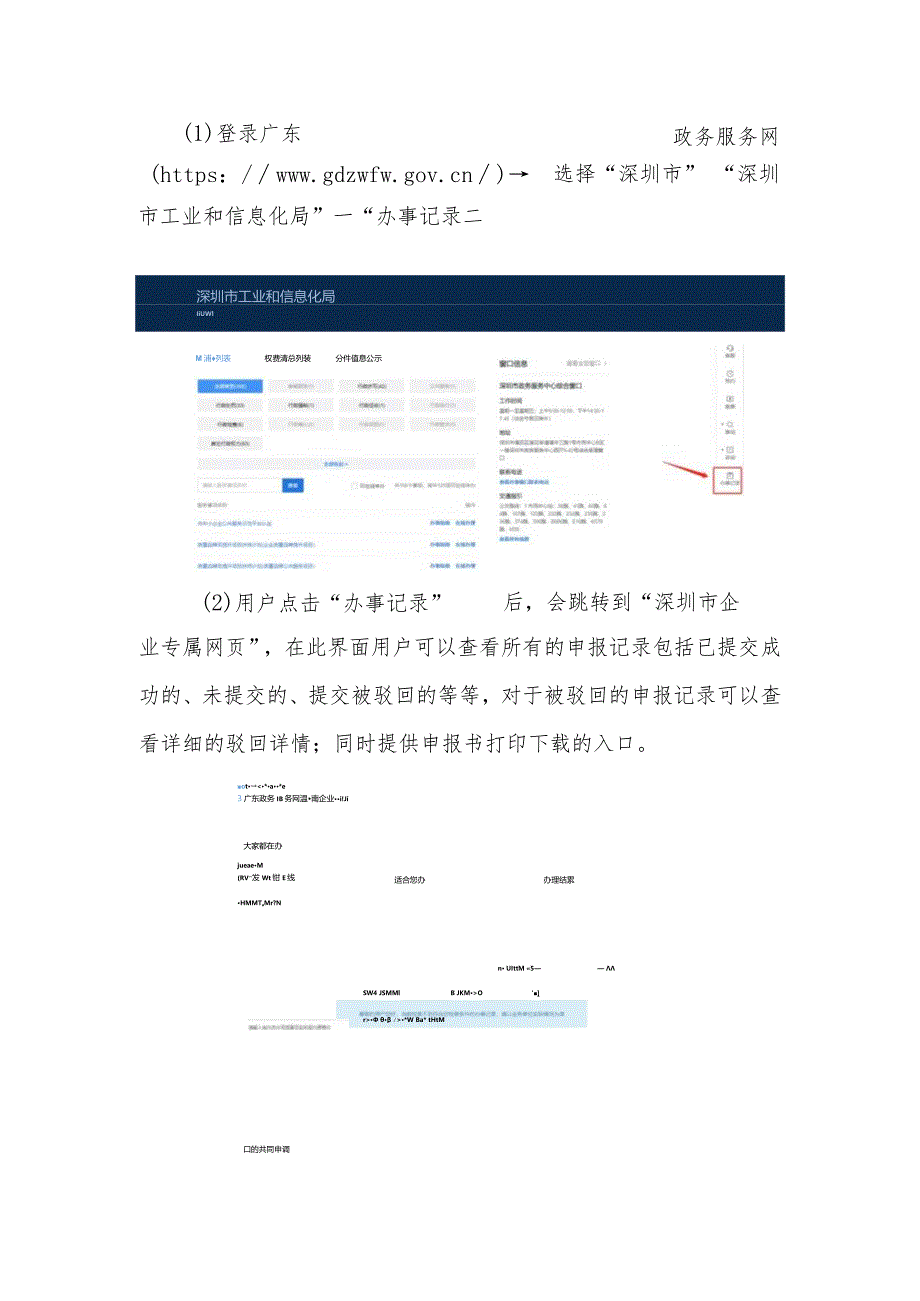Click the red-highlighted 办事记录 icon in the floating sidebar

click(729, 478)
